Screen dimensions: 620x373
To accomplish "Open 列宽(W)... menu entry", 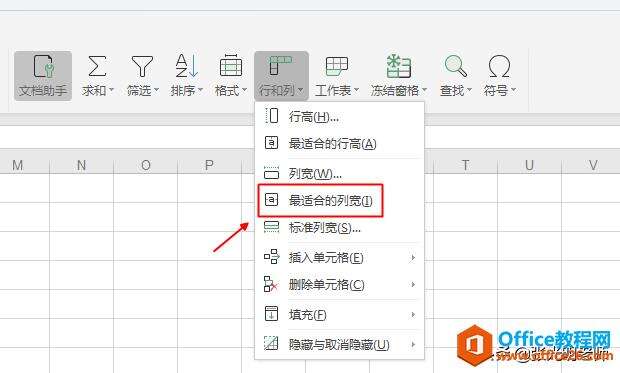I will coord(340,173).
